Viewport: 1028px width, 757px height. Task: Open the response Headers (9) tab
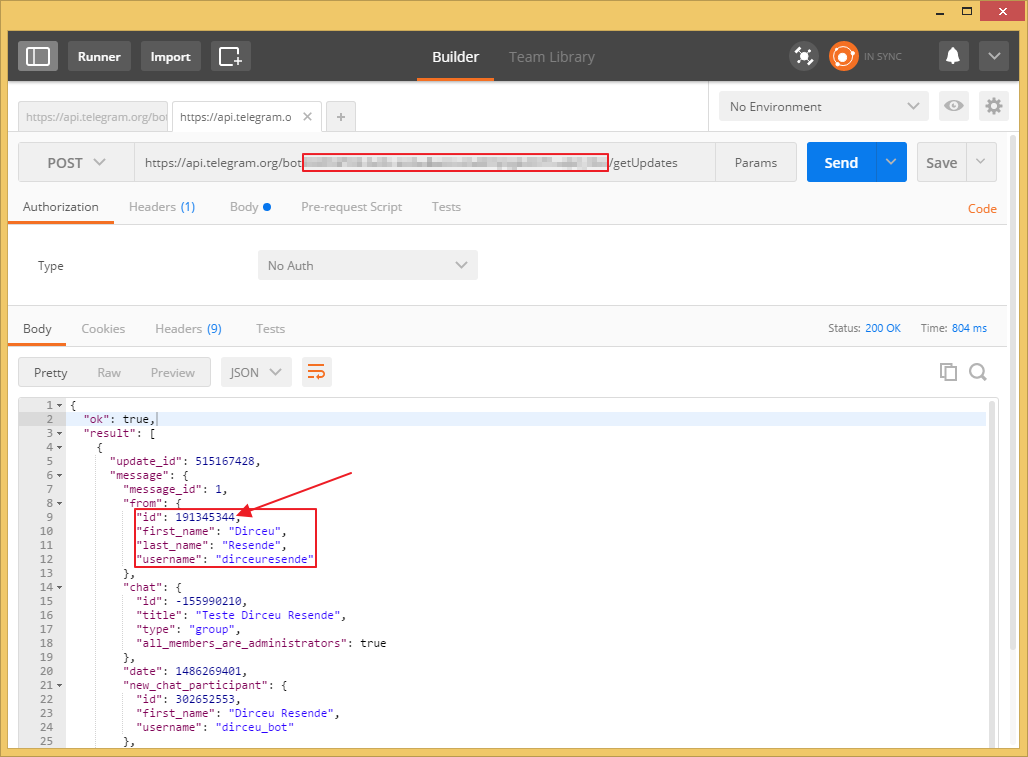(188, 329)
